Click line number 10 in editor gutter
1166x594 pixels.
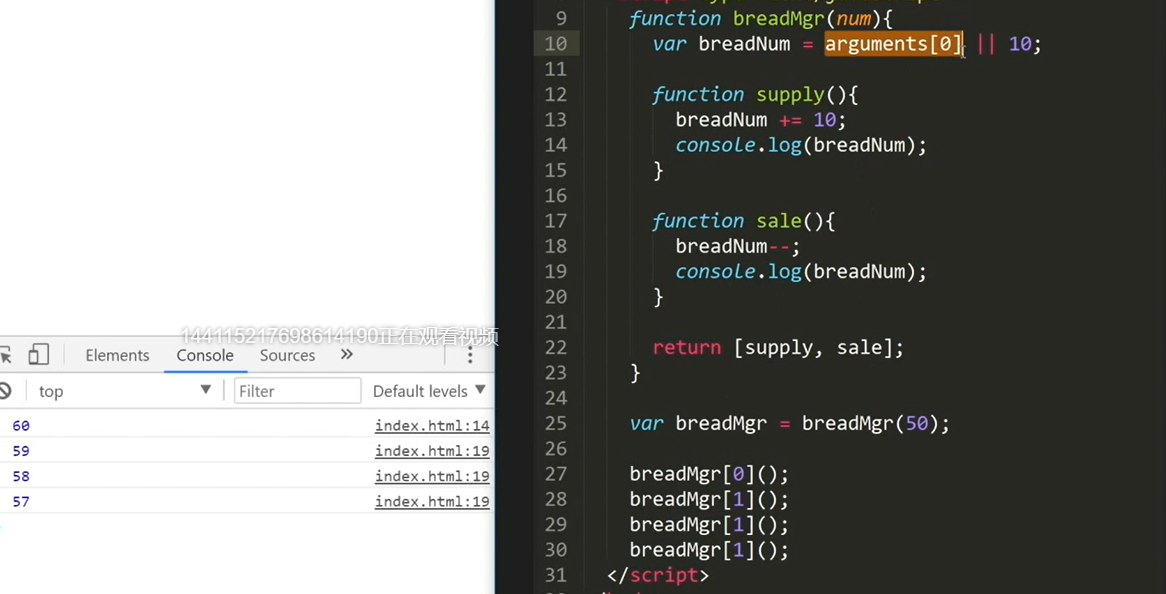click(555, 44)
